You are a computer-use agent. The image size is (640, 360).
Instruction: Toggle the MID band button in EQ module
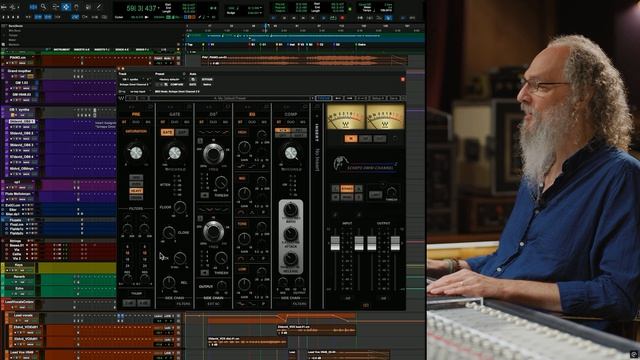click(x=242, y=179)
